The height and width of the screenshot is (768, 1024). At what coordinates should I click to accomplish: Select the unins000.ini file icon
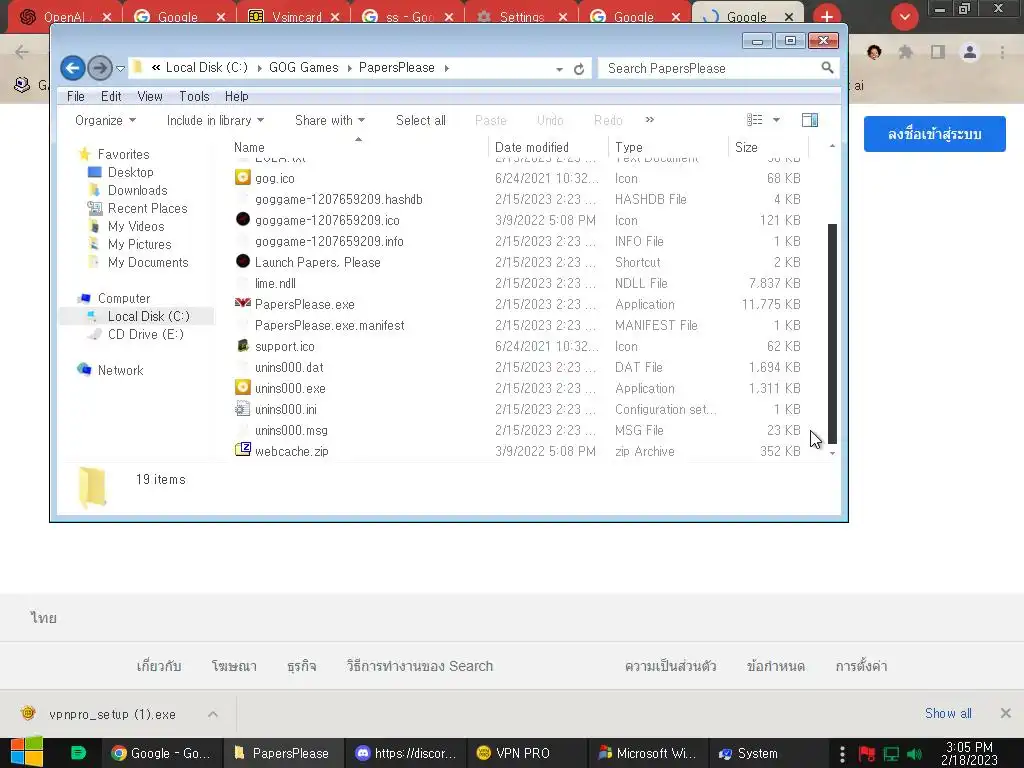point(242,409)
